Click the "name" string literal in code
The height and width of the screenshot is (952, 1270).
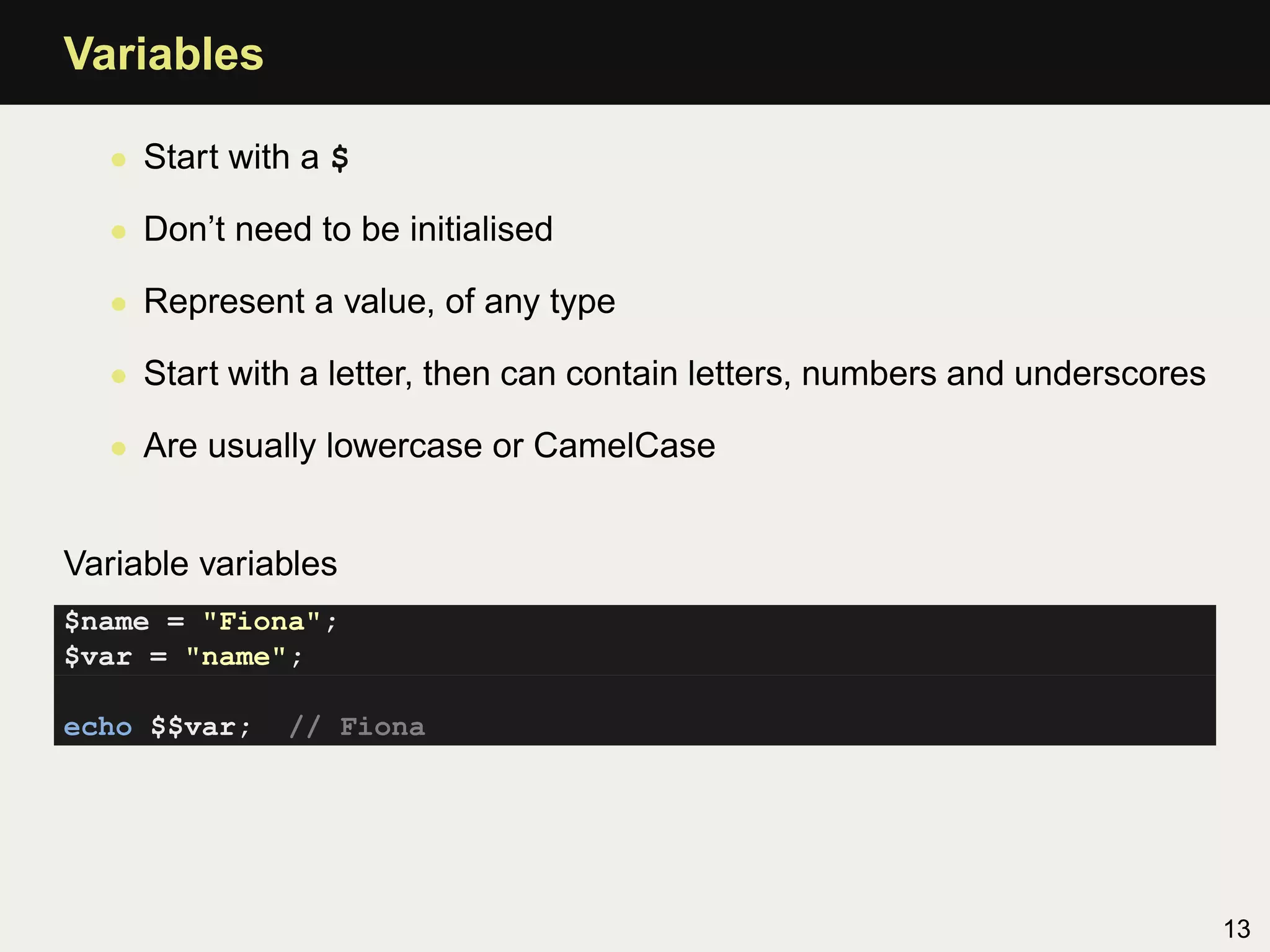(236, 656)
